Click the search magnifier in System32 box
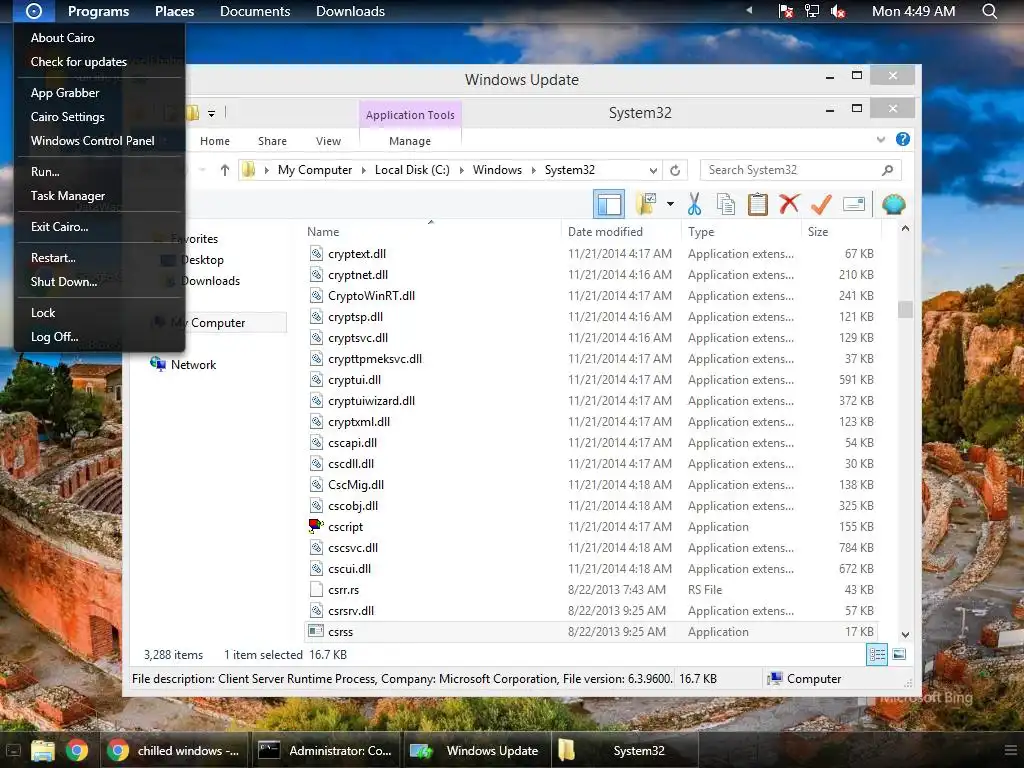 (887, 170)
